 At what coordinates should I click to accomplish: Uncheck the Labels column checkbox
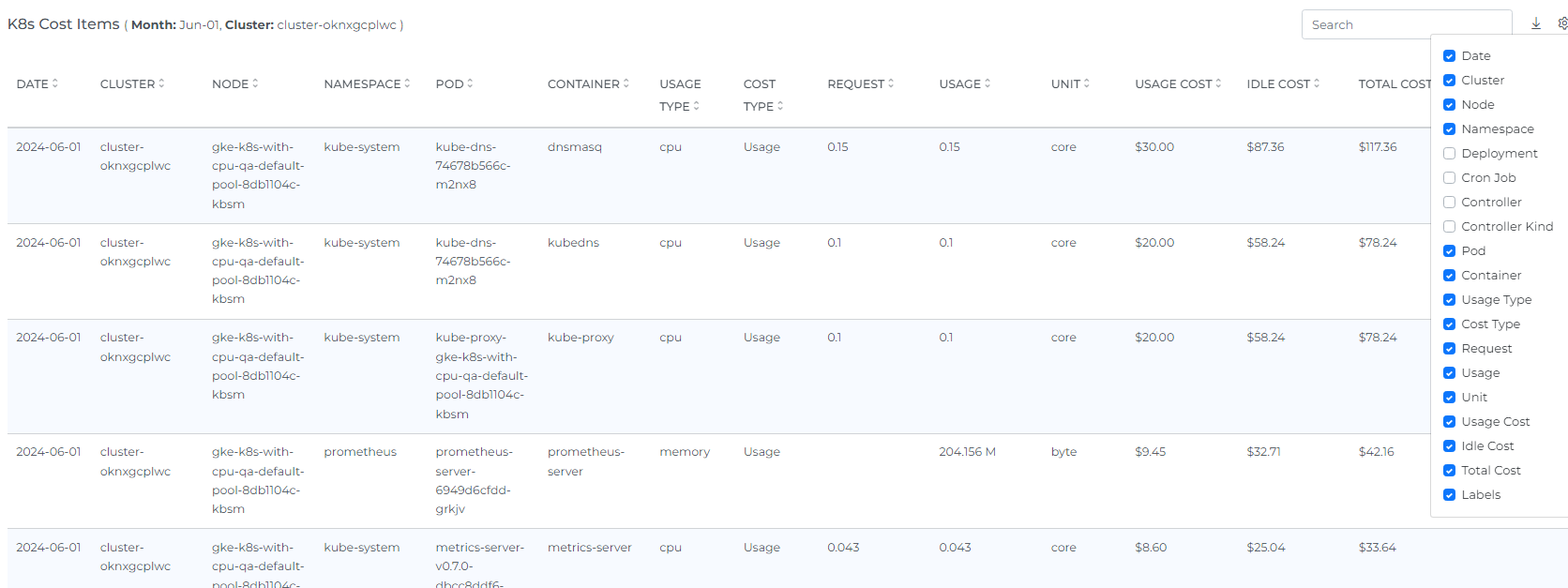(1449, 495)
